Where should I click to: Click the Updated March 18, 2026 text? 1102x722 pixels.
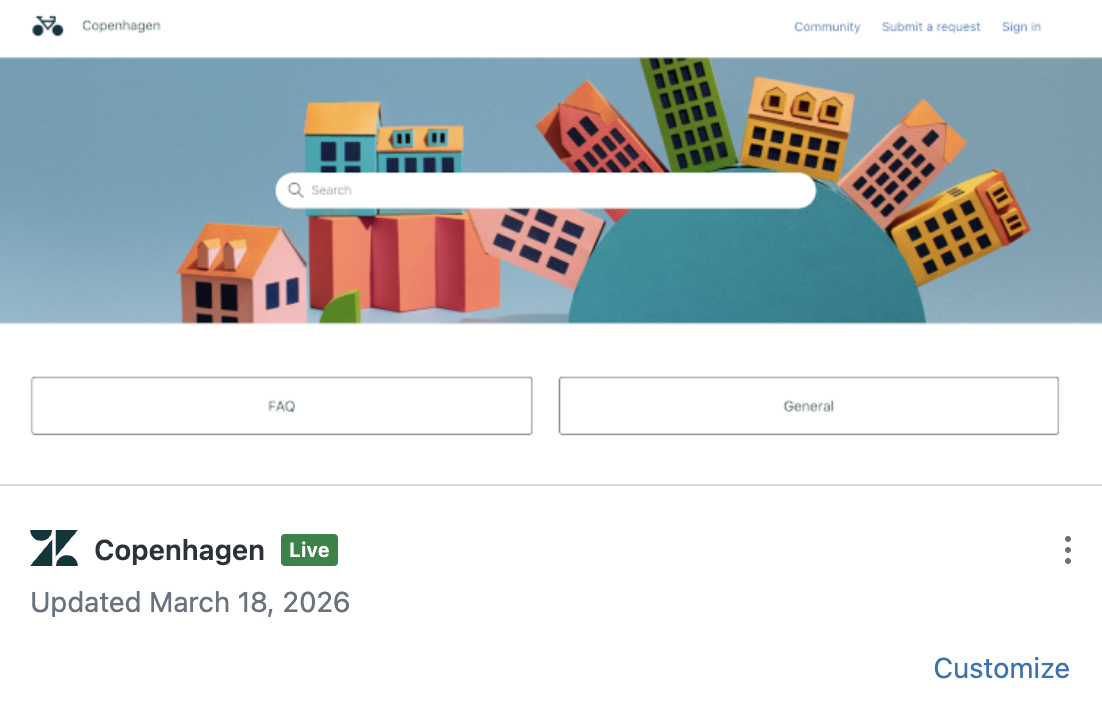click(x=190, y=602)
